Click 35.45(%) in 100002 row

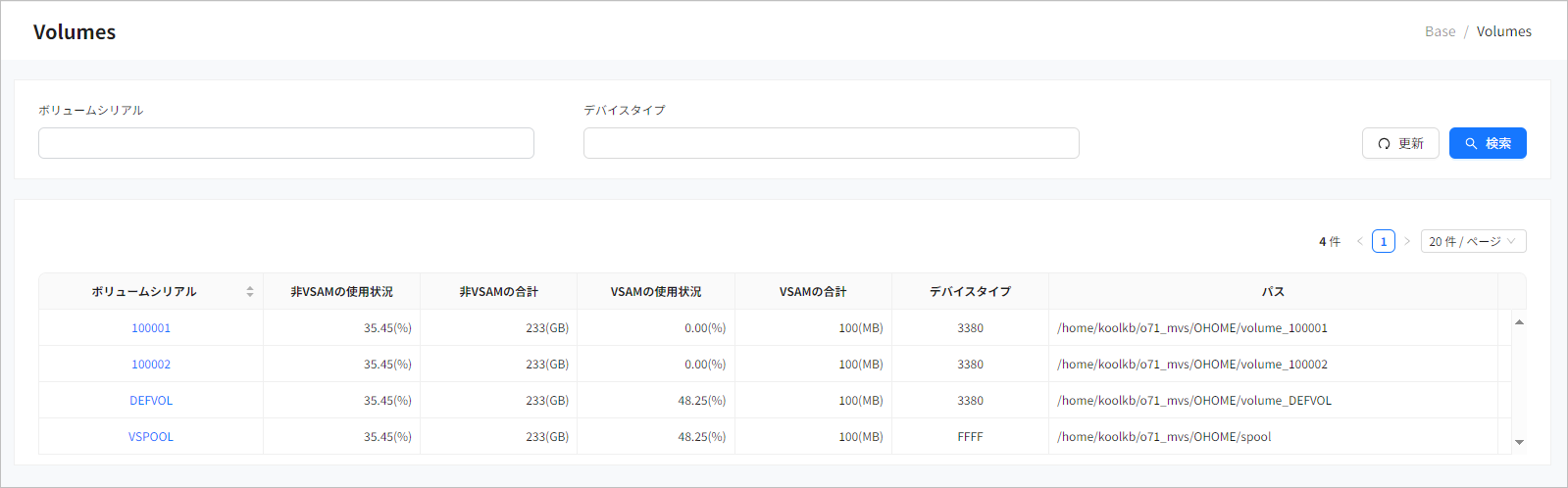pyautogui.click(x=387, y=365)
